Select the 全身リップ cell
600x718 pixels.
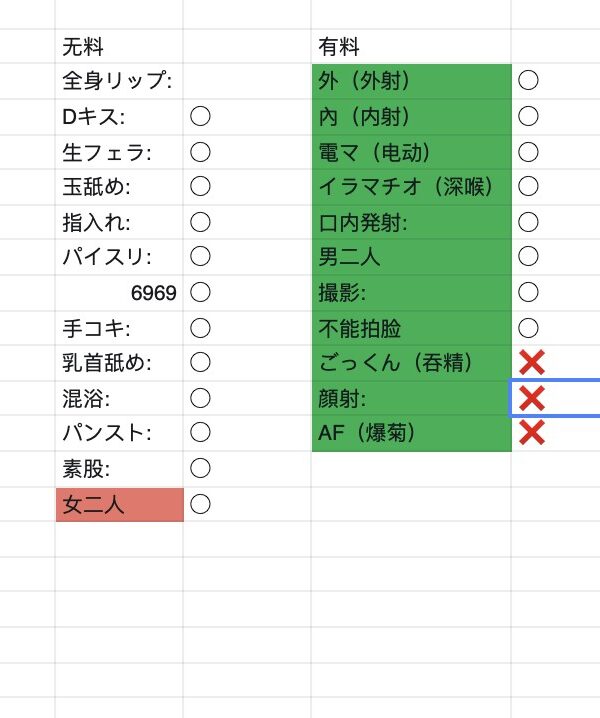118,81
